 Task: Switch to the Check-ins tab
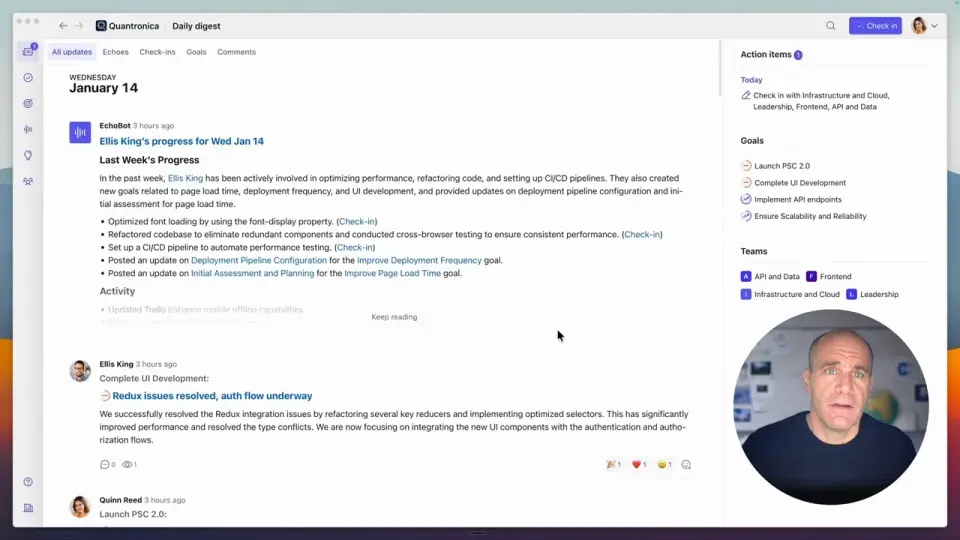[157, 52]
